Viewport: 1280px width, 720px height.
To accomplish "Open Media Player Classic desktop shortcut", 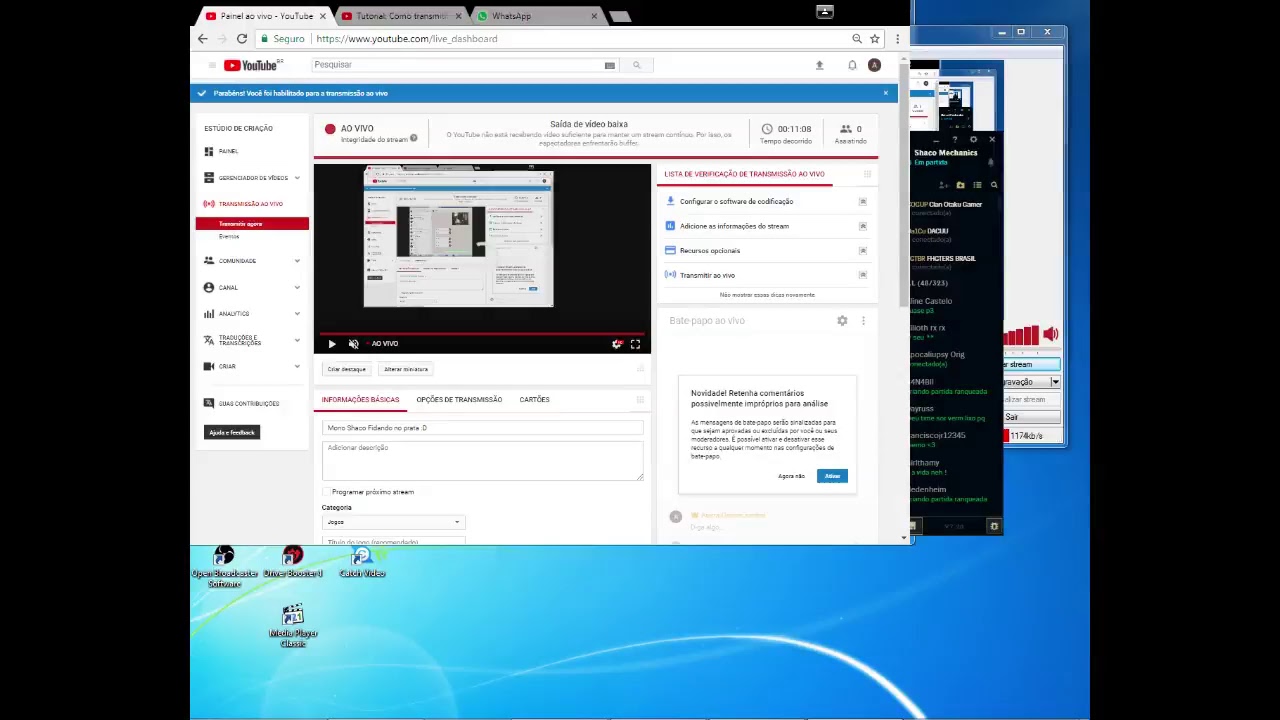I will (x=293, y=626).
